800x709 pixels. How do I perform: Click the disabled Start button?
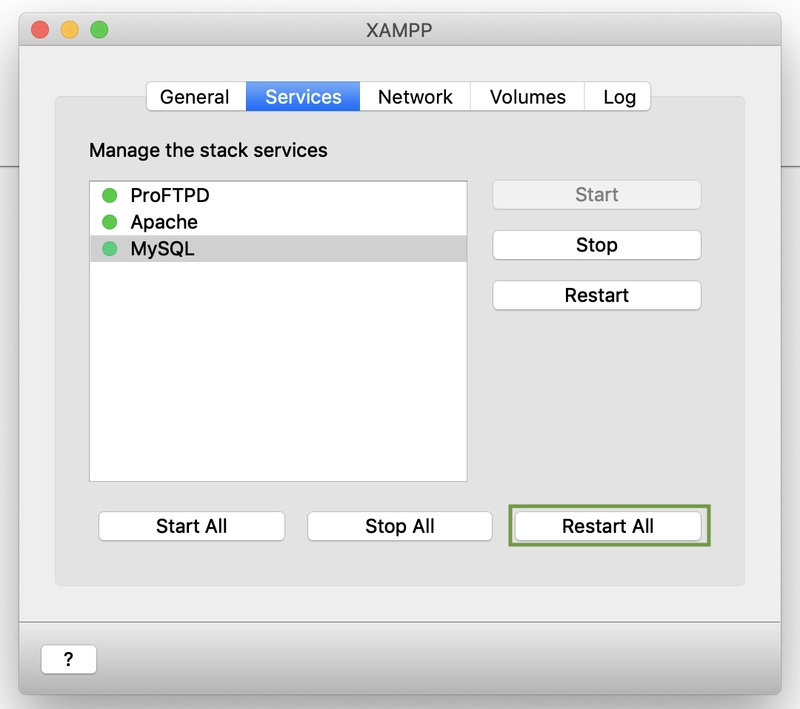point(596,194)
